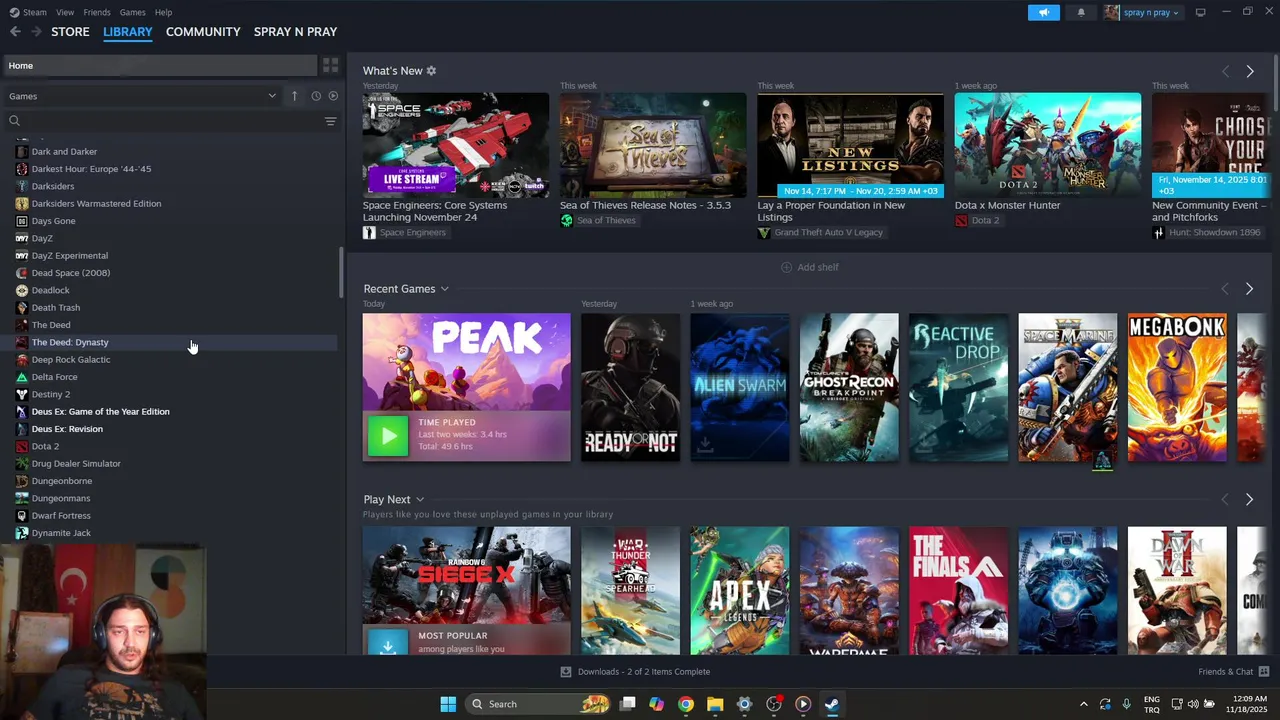Select Dwarf Fortress in game list
This screenshot has height=720, width=1280.
[61, 516]
